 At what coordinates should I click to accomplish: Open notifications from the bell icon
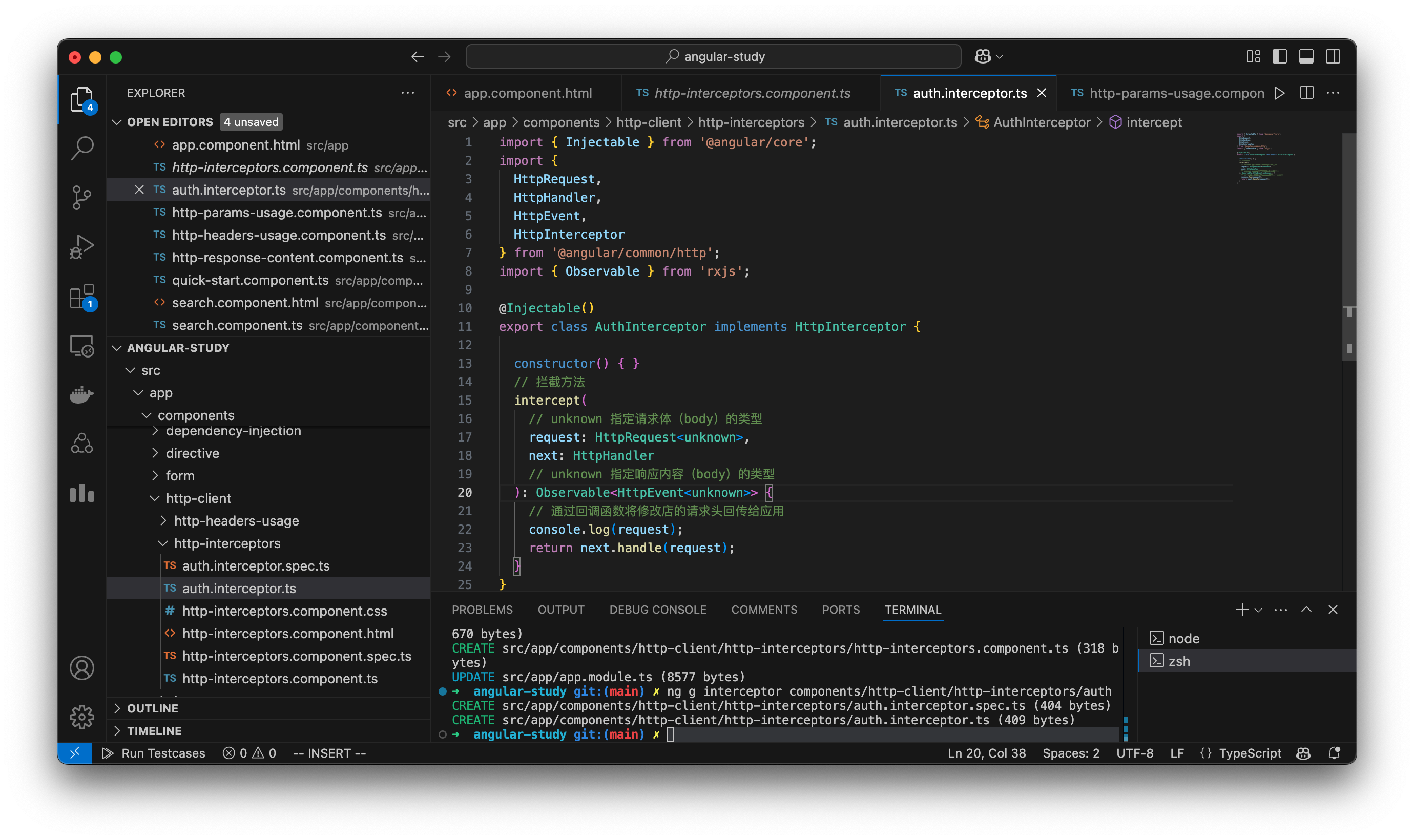click(x=1334, y=753)
